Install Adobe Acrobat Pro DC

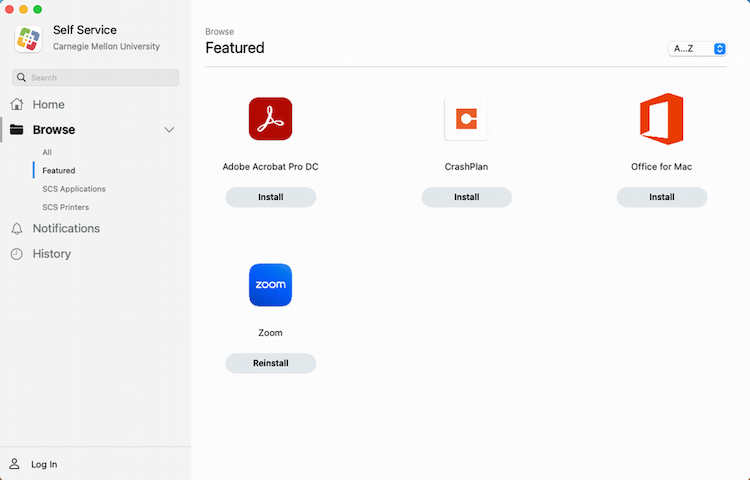[x=271, y=197]
